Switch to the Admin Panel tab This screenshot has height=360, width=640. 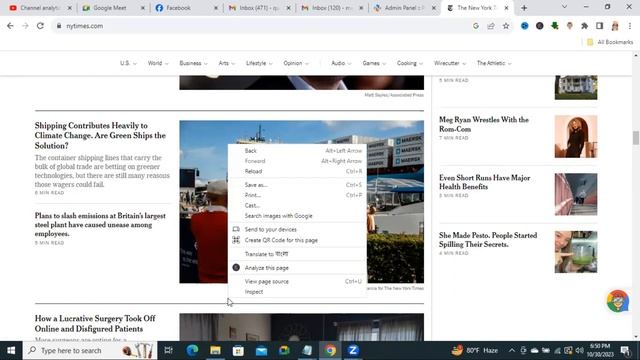click(x=404, y=8)
